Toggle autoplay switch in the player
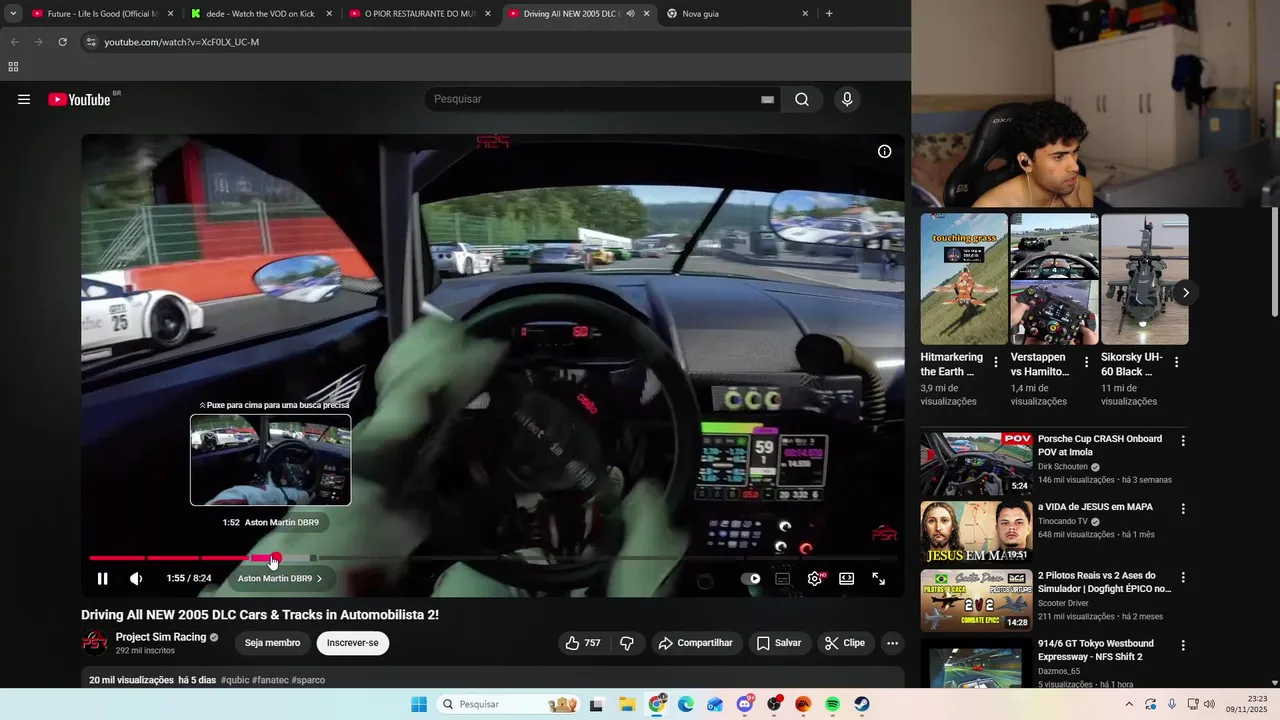Viewport: 1280px width, 720px height. click(x=751, y=578)
